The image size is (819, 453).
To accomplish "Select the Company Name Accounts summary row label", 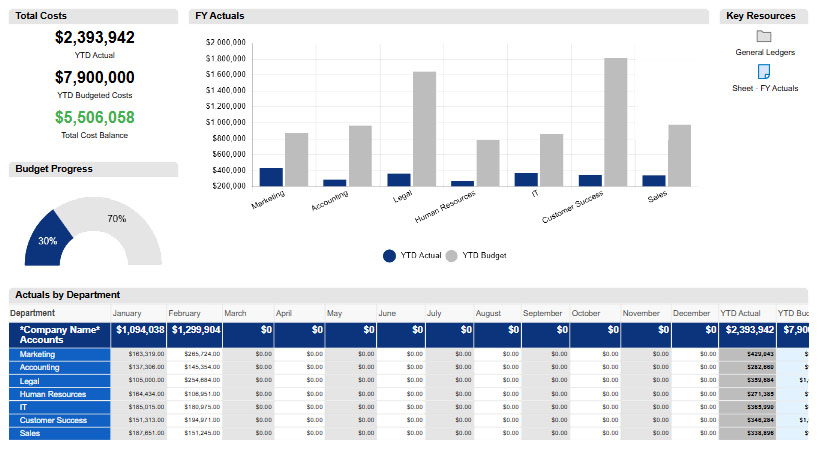I will coord(60,334).
